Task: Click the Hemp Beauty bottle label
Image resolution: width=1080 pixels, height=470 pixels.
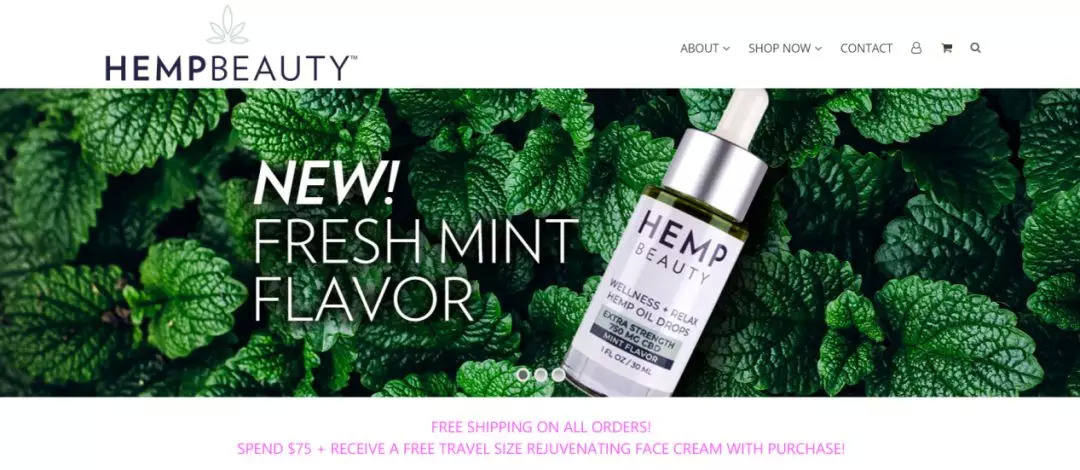Action: [x=661, y=289]
